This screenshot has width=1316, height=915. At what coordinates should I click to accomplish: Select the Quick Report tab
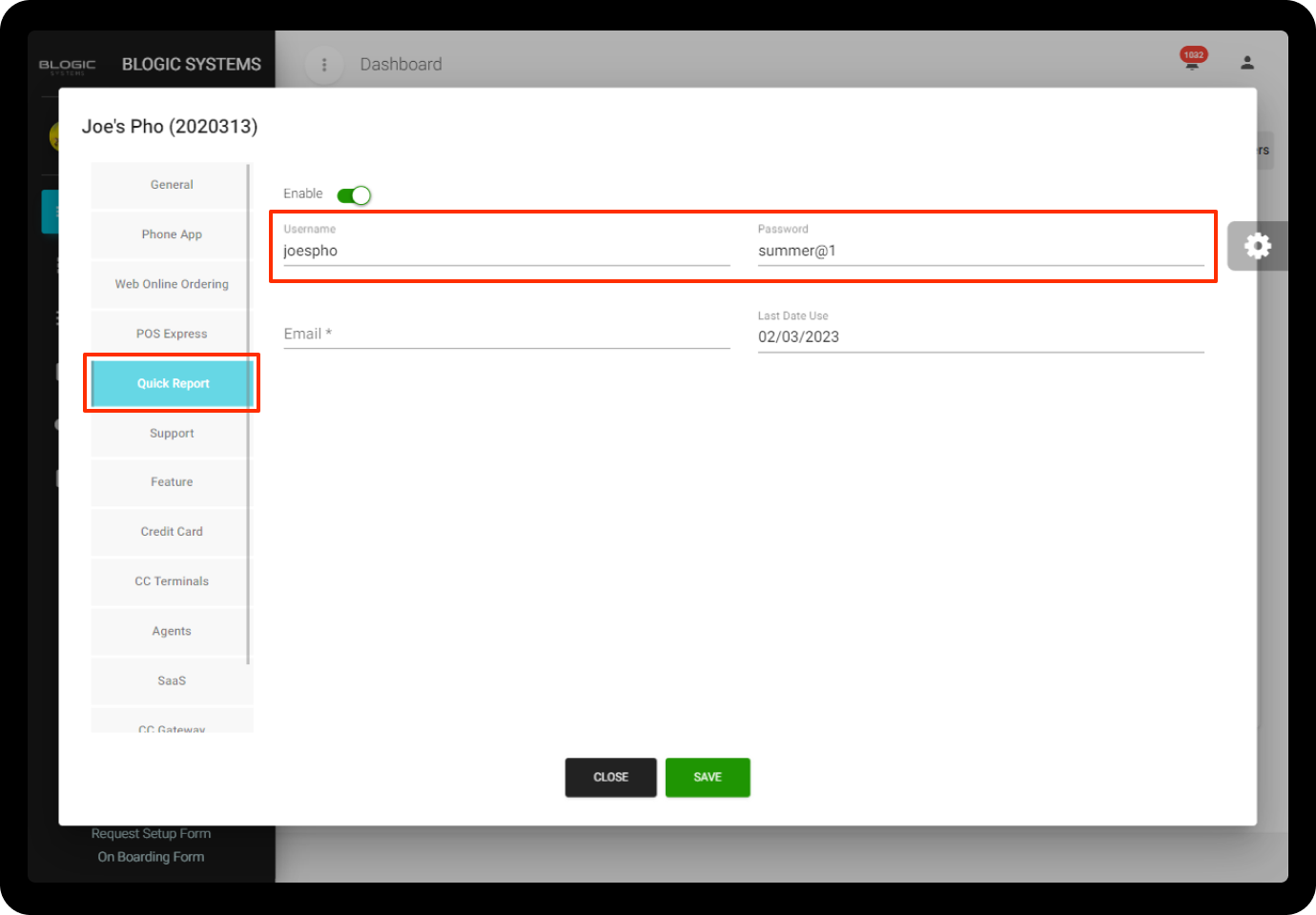point(172,383)
